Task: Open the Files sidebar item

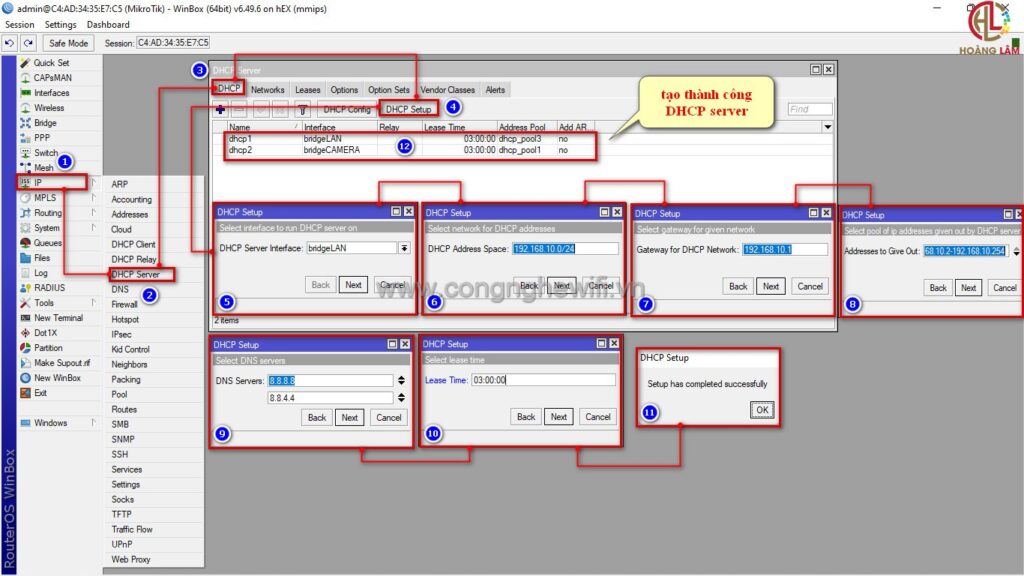Action: (42, 258)
